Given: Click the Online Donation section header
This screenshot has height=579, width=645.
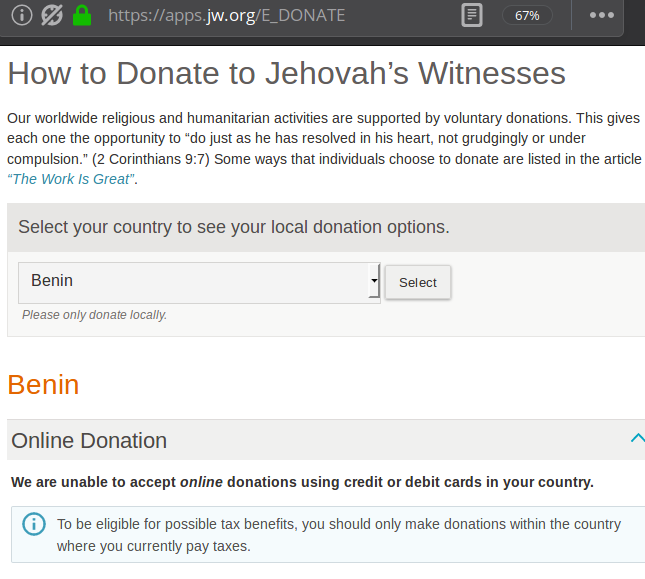Looking at the screenshot, I should tap(89, 440).
